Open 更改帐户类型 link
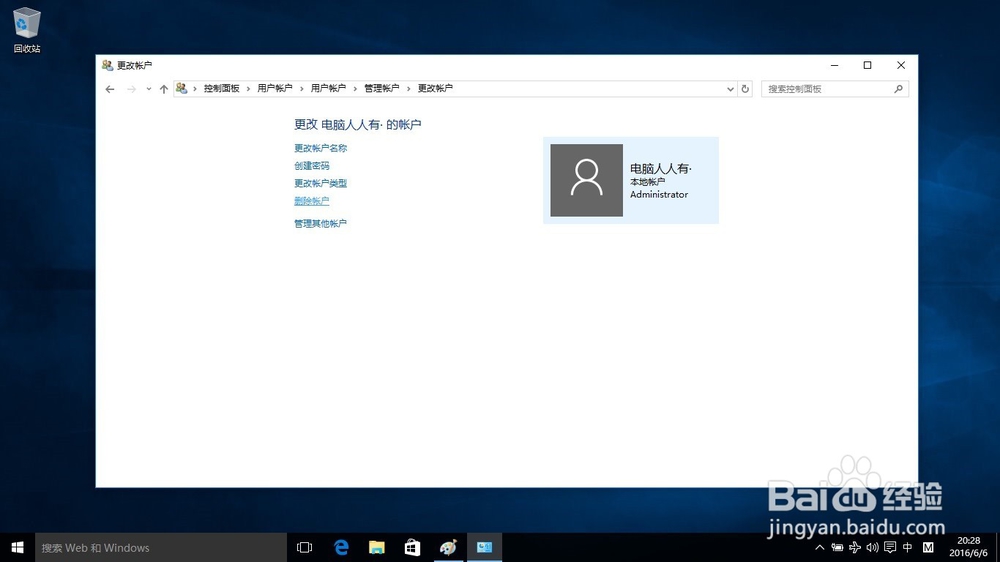1000x562 pixels. pos(320,183)
